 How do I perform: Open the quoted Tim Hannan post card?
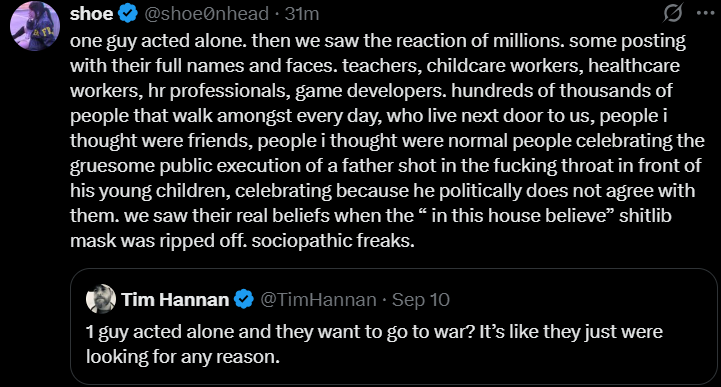(x=394, y=326)
